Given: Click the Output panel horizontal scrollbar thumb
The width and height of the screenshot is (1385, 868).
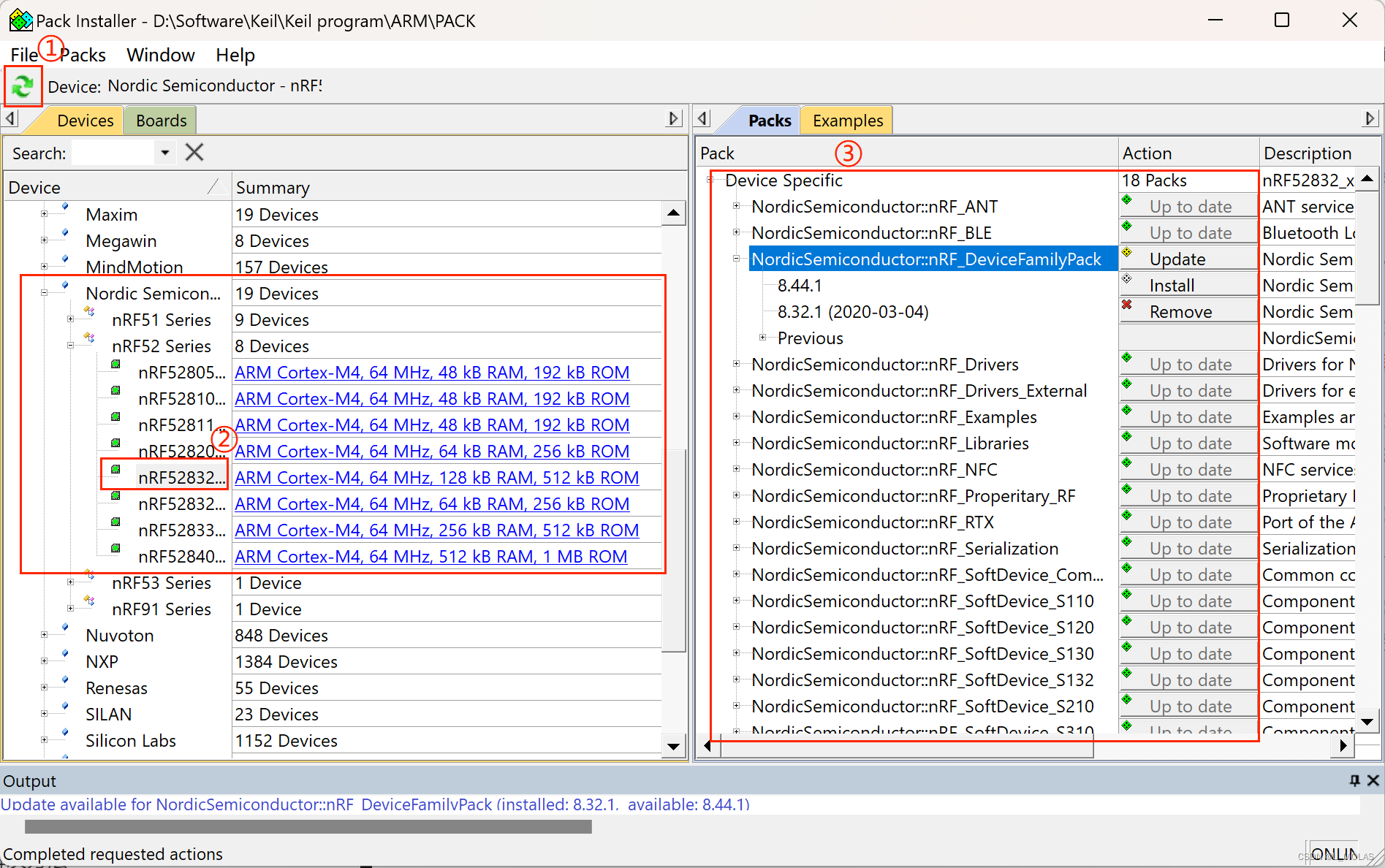Looking at the screenshot, I should click(x=308, y=826).
